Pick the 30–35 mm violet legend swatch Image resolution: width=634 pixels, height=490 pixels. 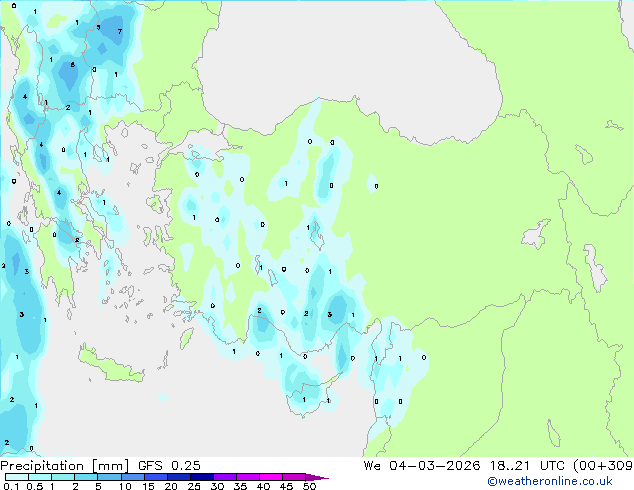(225, 477)
